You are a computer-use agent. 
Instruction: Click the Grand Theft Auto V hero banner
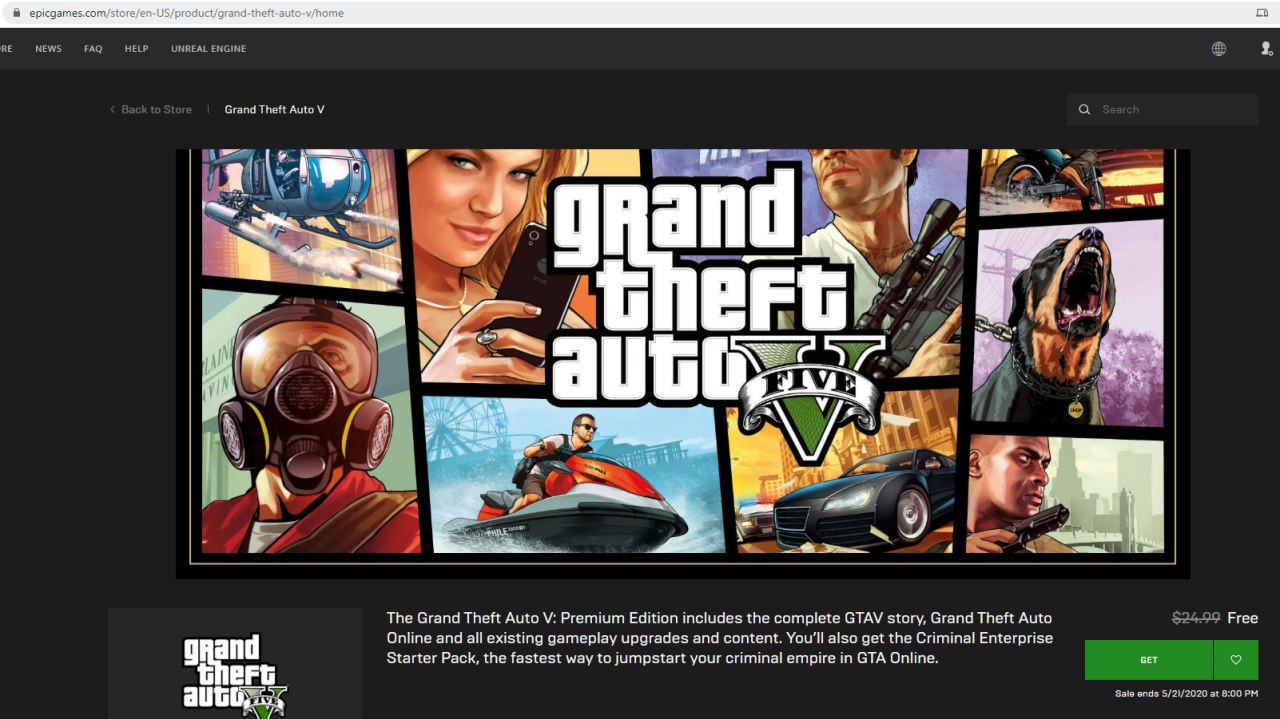tap(683, 364)
